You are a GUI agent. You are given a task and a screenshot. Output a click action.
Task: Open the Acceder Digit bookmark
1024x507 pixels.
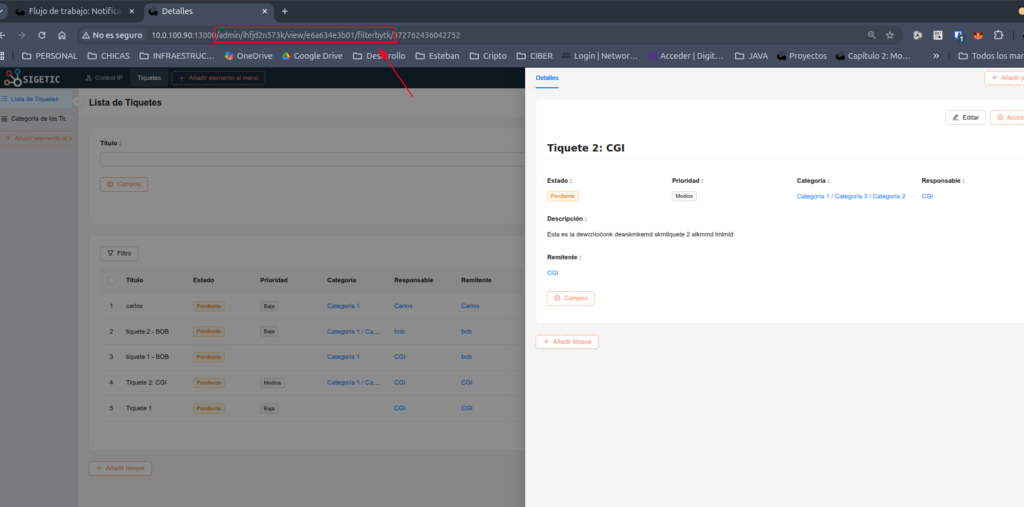click(x=686, y=56)
